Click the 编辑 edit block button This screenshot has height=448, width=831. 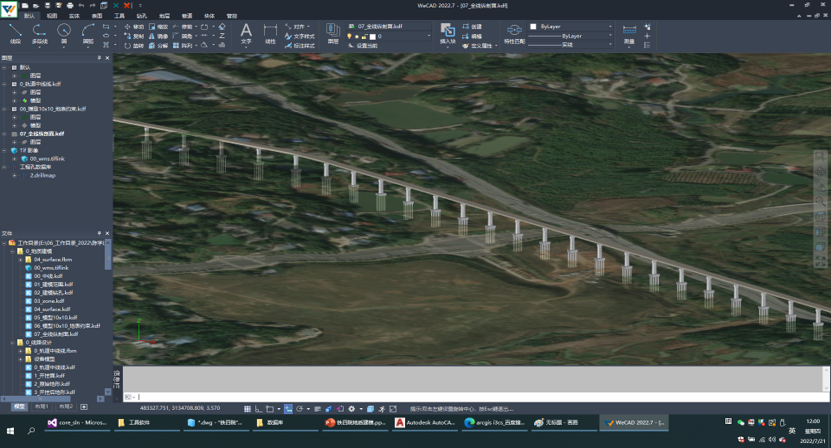click(x=472, y=36)
